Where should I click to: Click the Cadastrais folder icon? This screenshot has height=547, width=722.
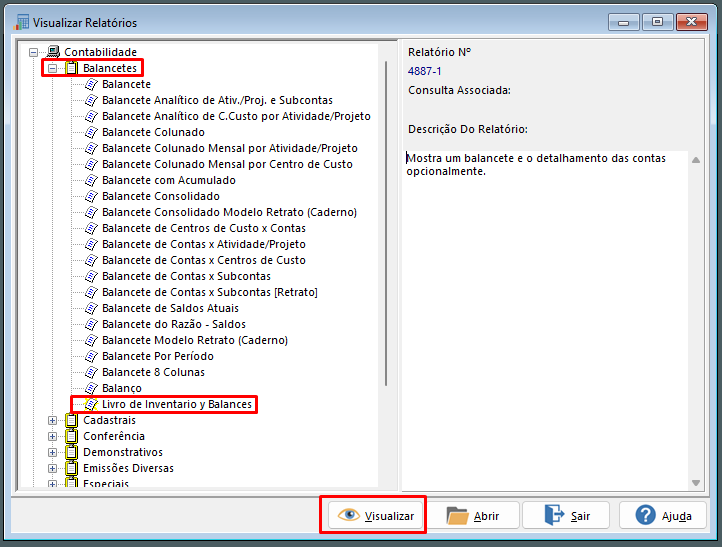pyautogui.click(x=71, y=420)
